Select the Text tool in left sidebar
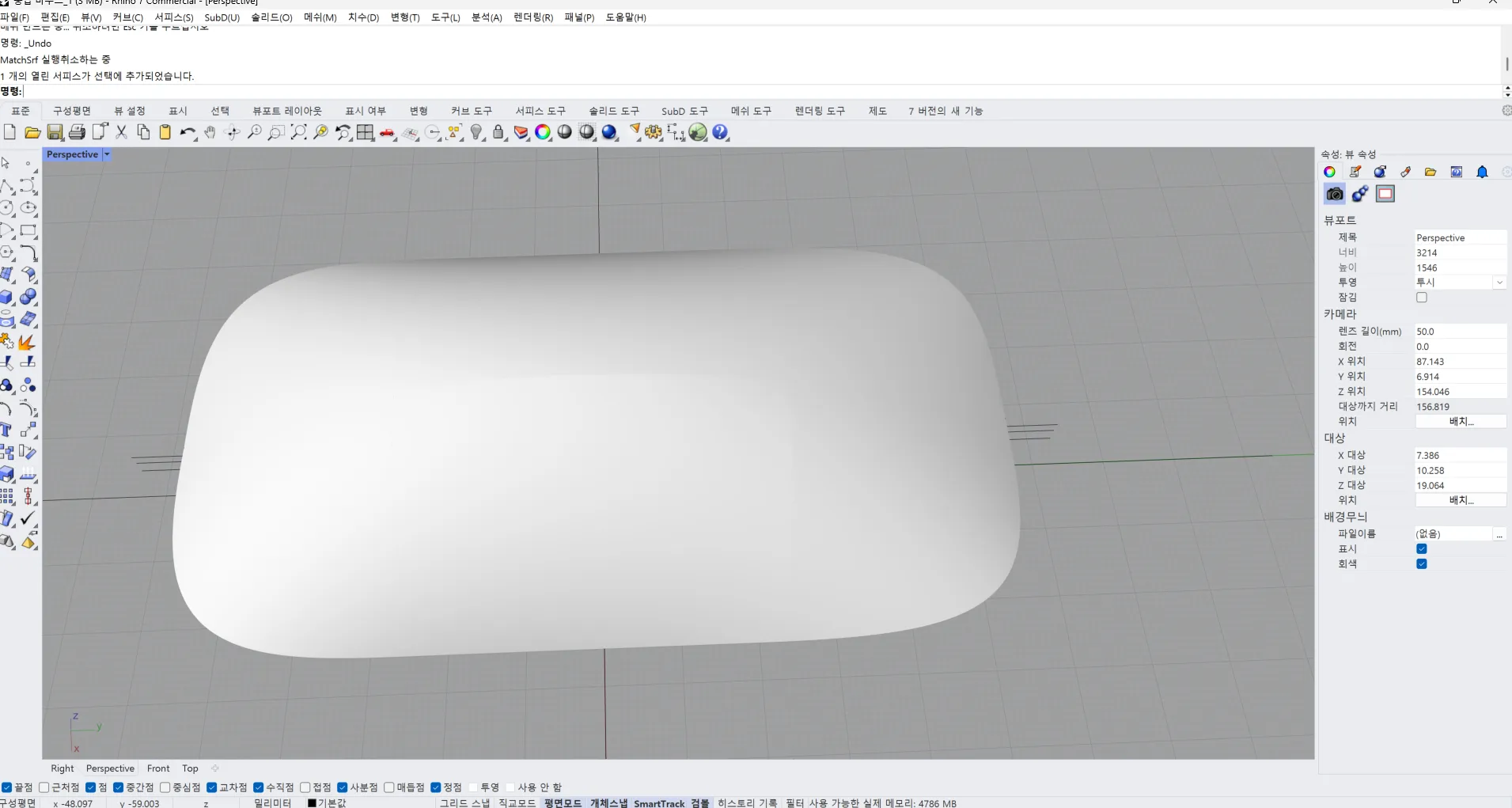1512x808 pixels. tap(6, 430)
